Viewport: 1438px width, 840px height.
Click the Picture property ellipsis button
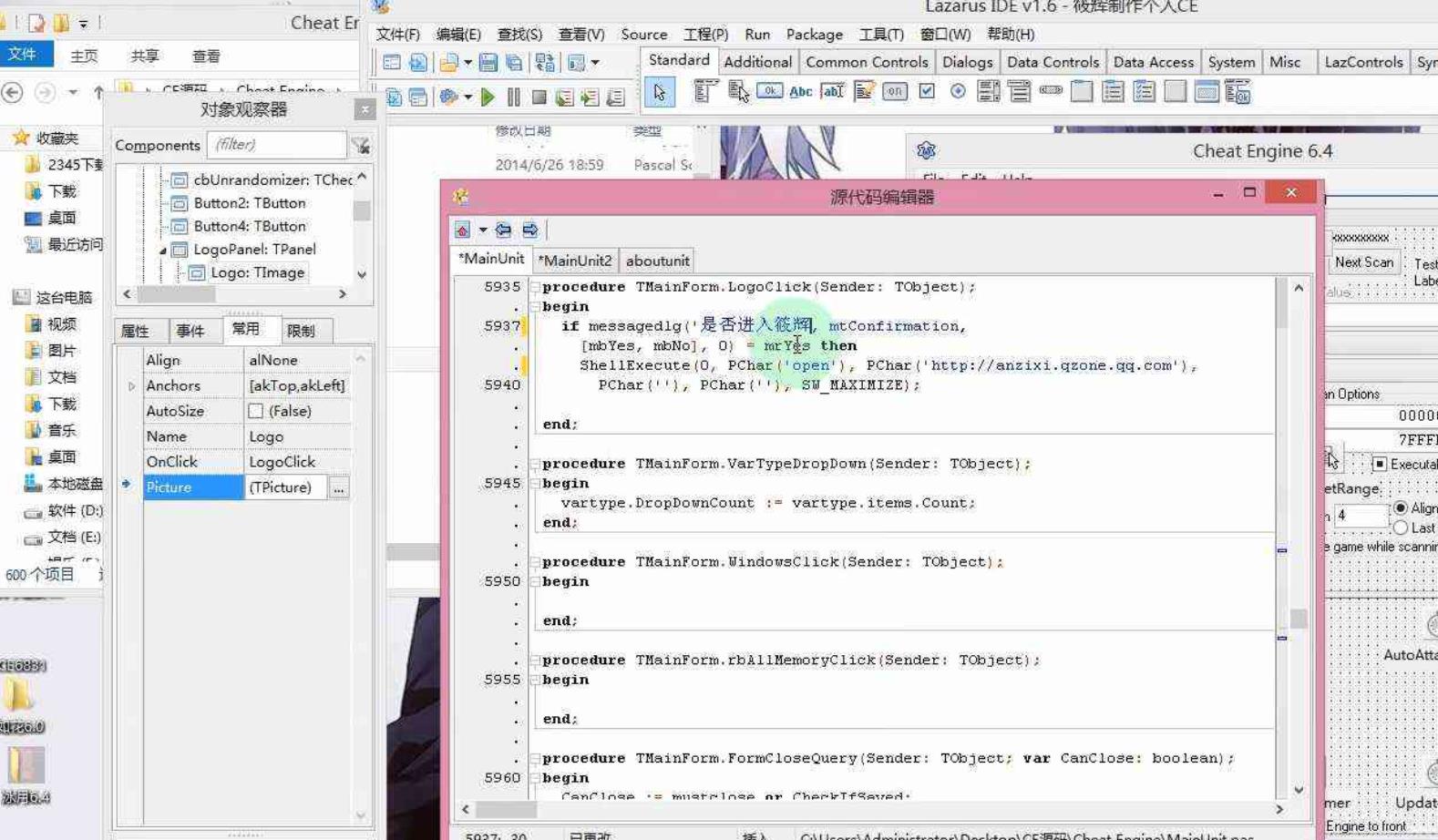(339, 488)
